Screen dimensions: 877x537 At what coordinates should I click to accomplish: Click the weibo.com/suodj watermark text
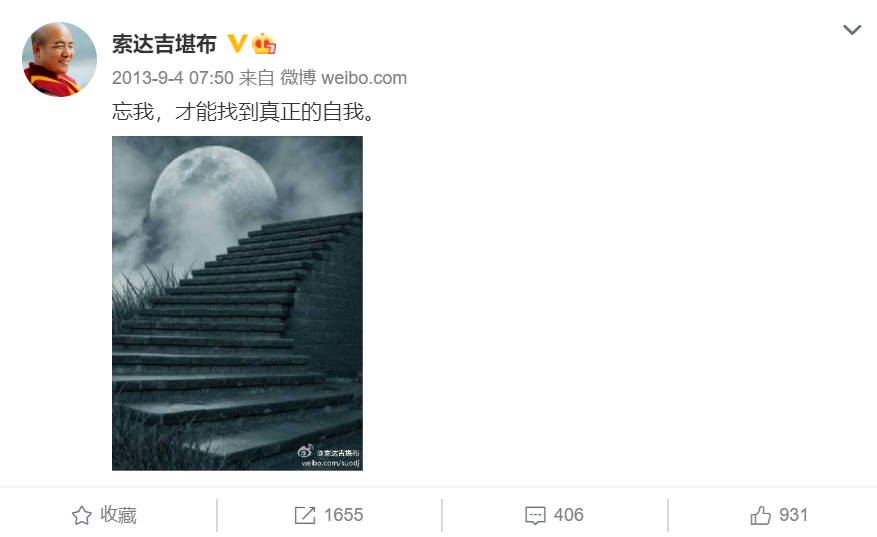pyautogui.click(x=331, y=463)
